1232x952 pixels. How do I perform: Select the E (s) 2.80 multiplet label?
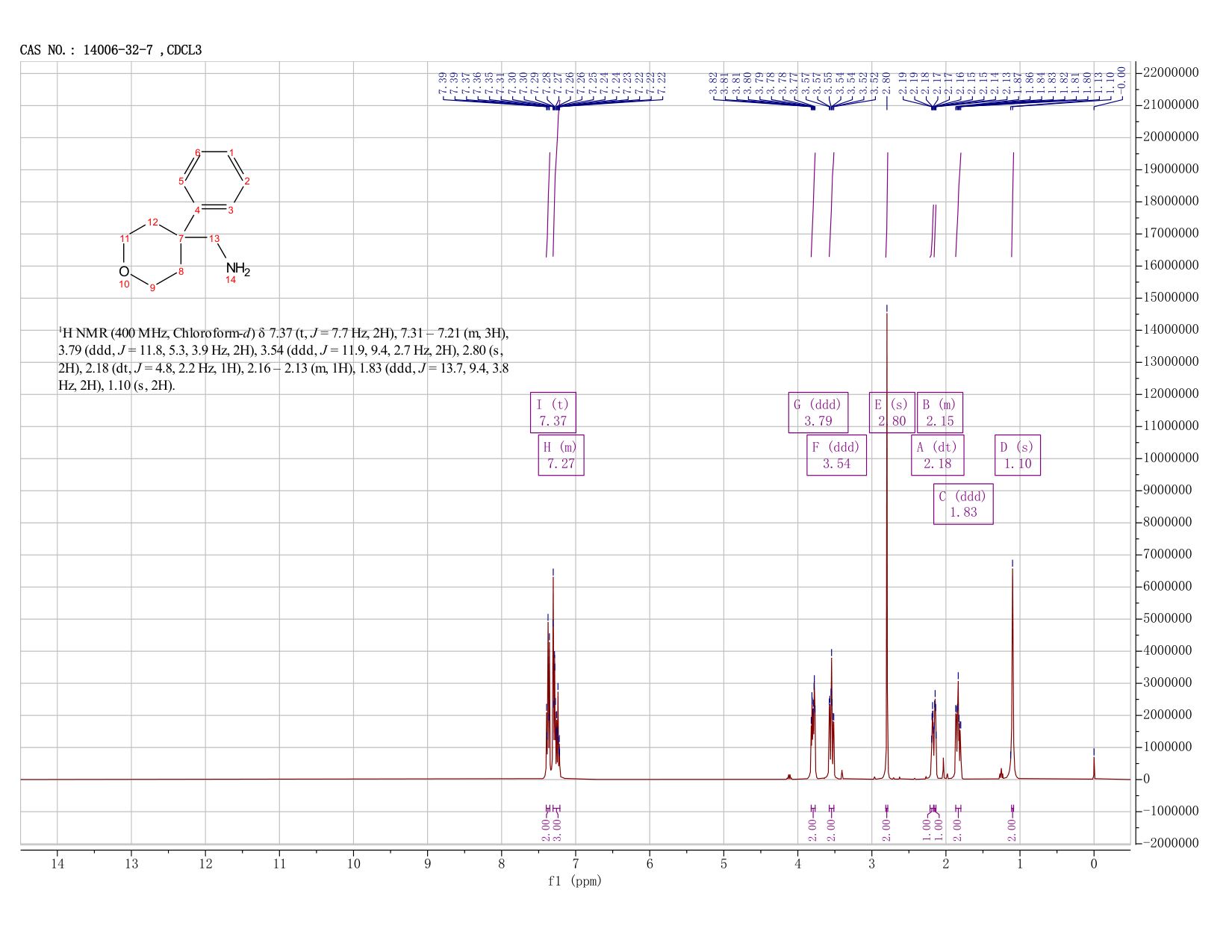(x=892, y=412)
